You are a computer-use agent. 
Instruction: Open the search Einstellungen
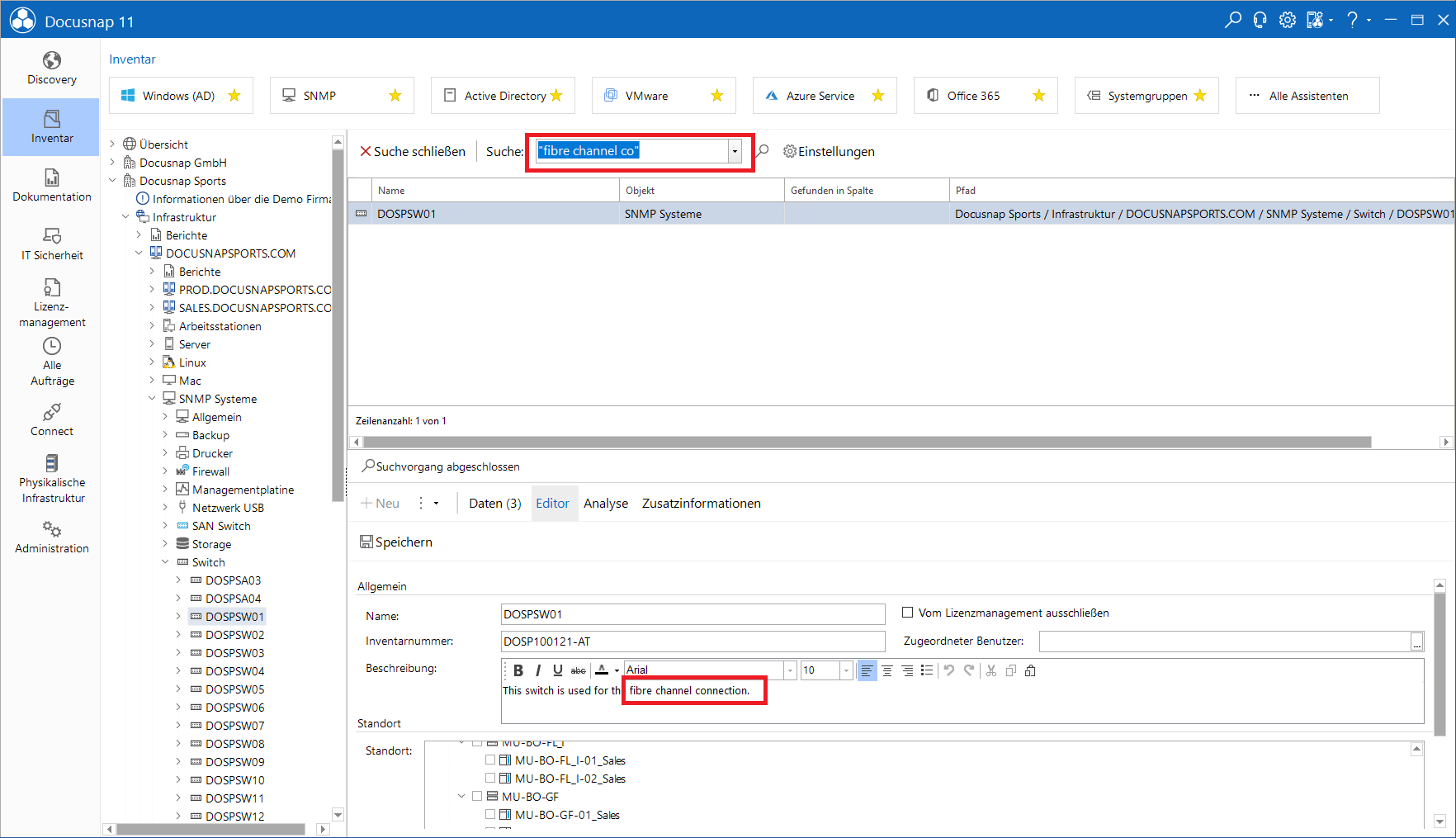point(829,151)
